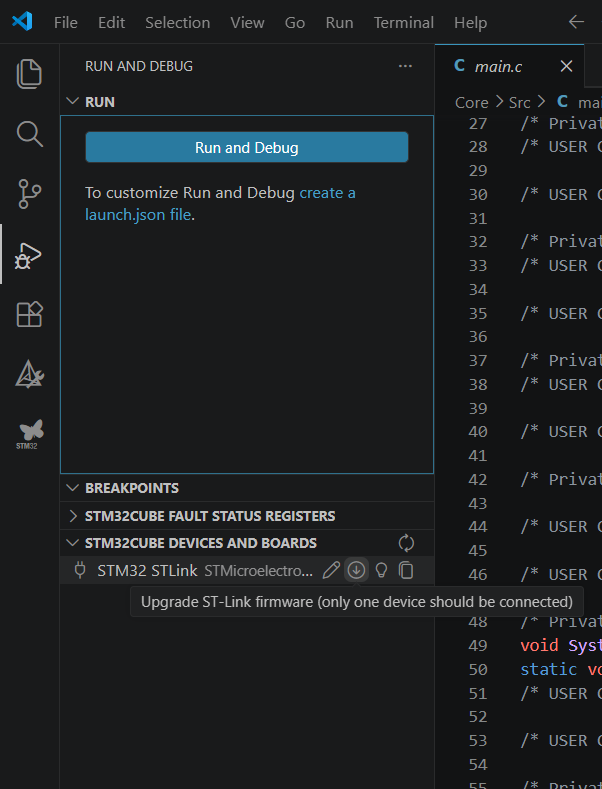This screenshot has height=789, width=602.
Task: Go back using the arrow in title bar
Action: (x=576, y=22)
